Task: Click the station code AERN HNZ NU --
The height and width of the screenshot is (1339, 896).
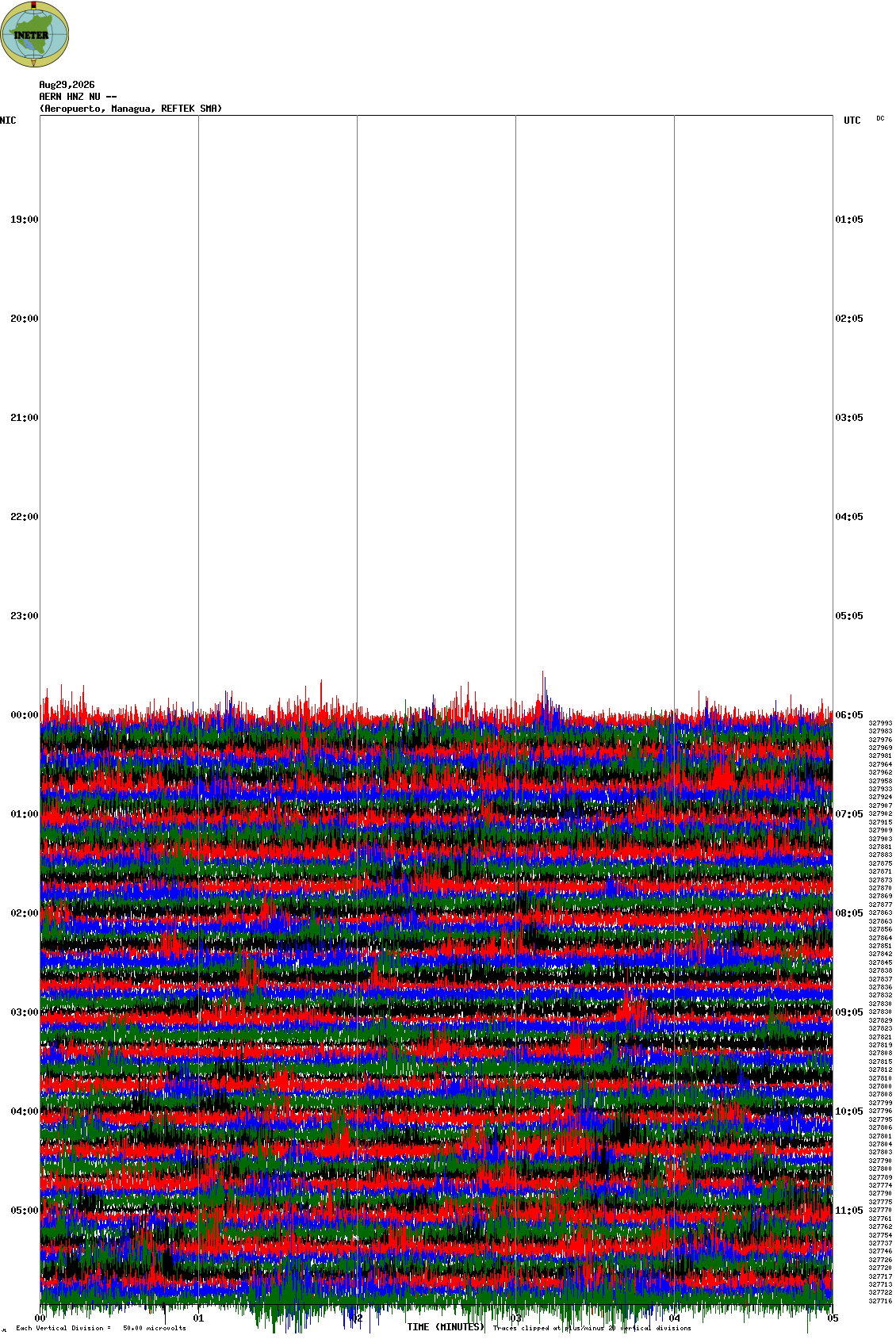Action: click(78, 97)
